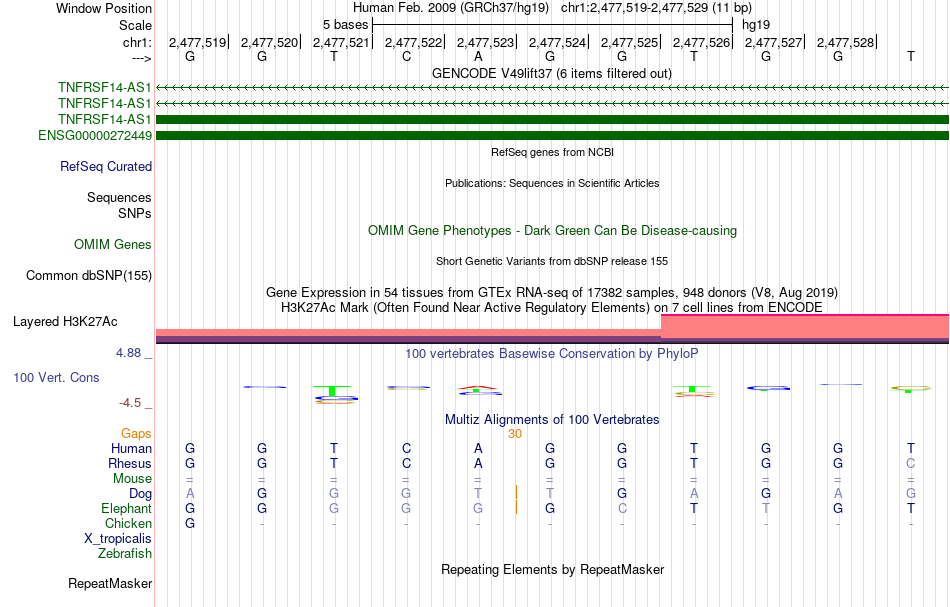Click the Basewise Conservation by PhyloP title
The image size is (950, 607).
552,353
